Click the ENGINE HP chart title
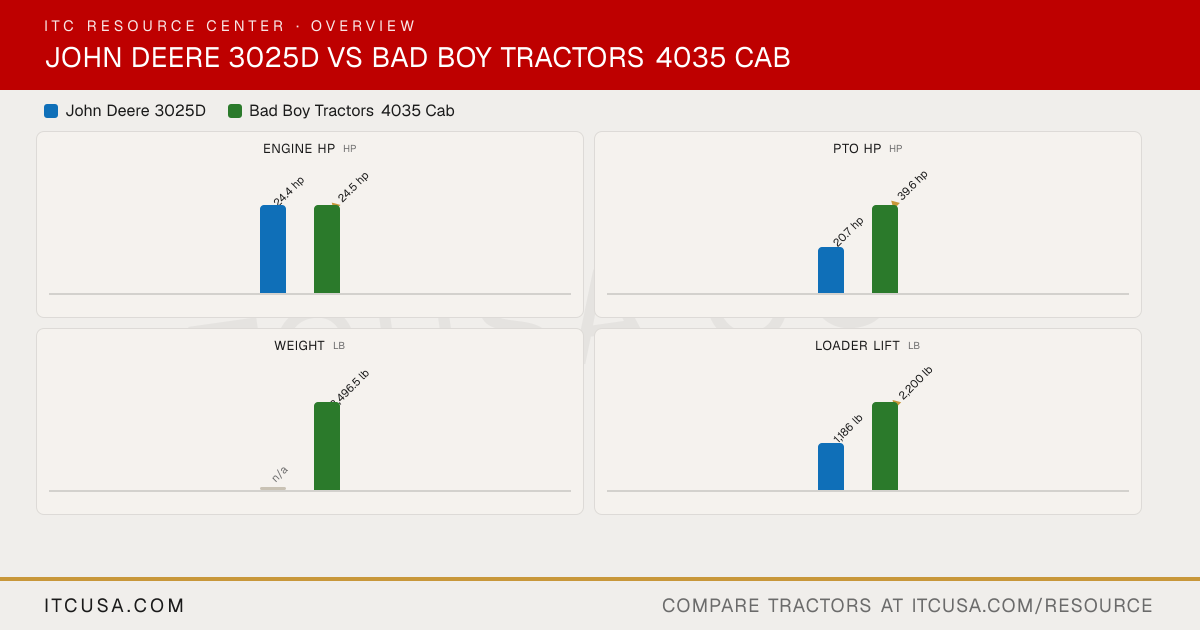Image resolution: width=1200 pixels, height=630 pixels. coord(299,149)
